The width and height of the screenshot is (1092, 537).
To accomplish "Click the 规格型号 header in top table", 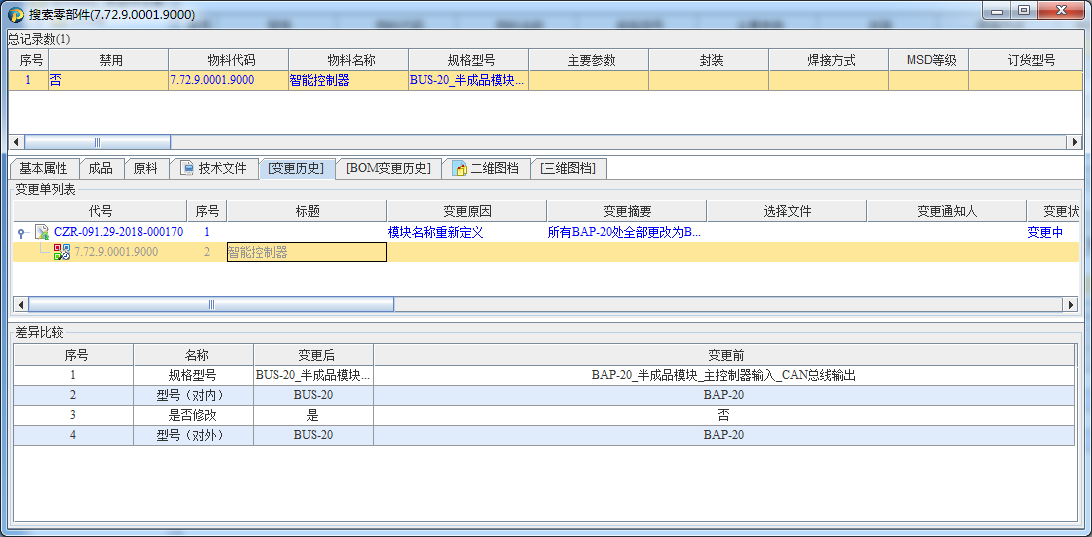I will [469, 60].
